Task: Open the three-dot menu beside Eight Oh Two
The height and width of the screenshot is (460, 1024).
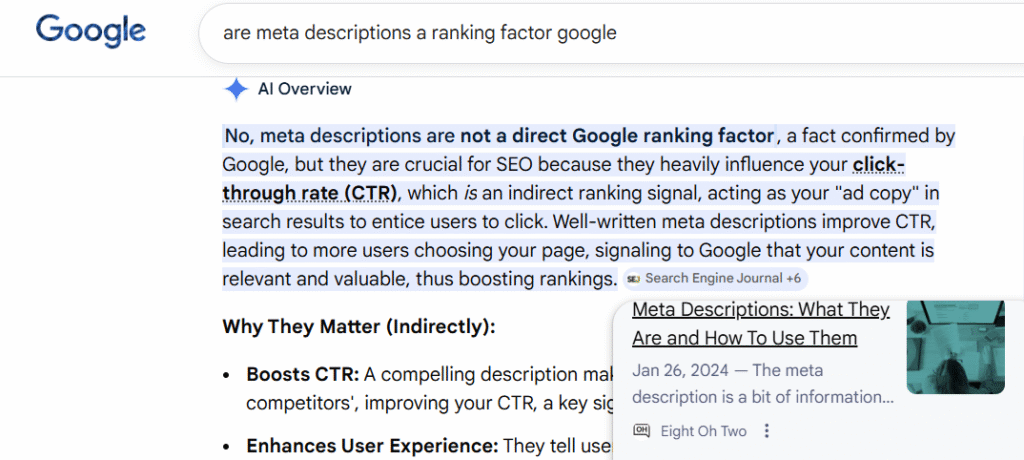Action: [767, 431]
